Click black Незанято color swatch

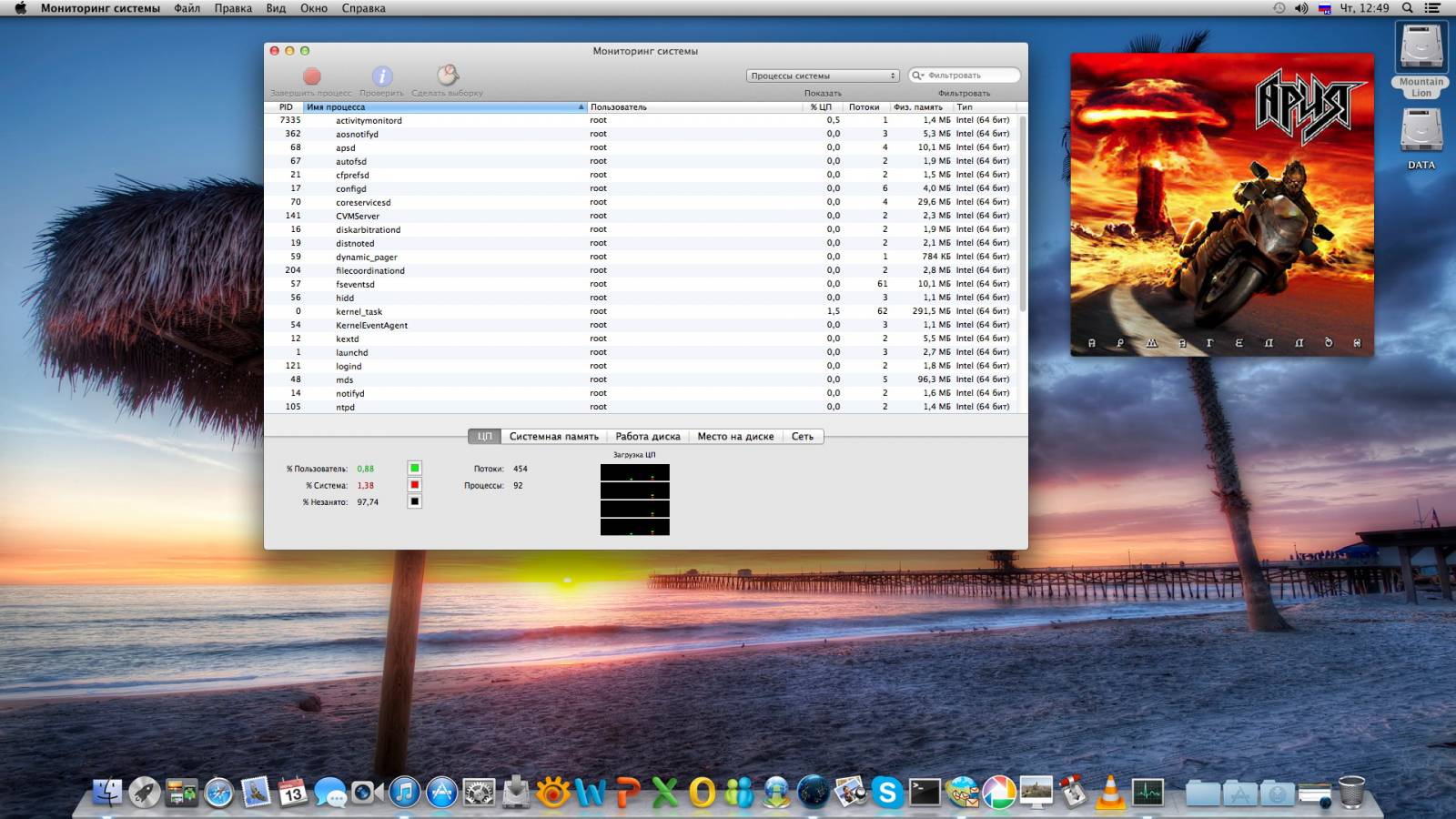pyautogui.click(x=414, y=501)
